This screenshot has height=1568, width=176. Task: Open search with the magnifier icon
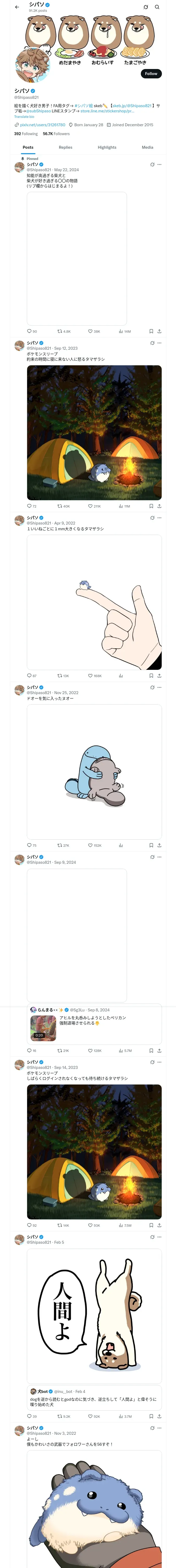pyautogui.click(x=157, y=7)
